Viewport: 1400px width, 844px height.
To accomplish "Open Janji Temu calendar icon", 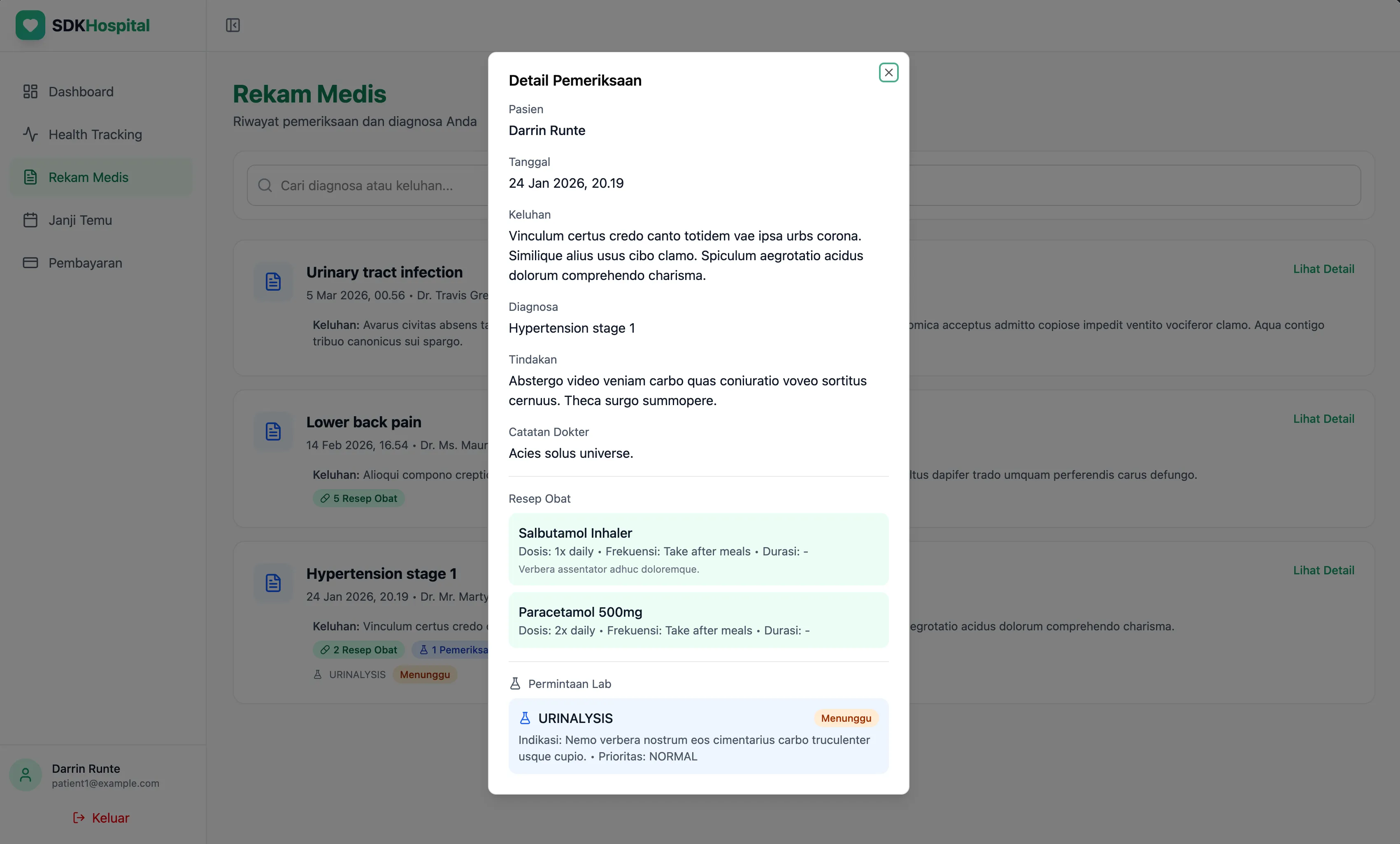I will click(30, 220).
